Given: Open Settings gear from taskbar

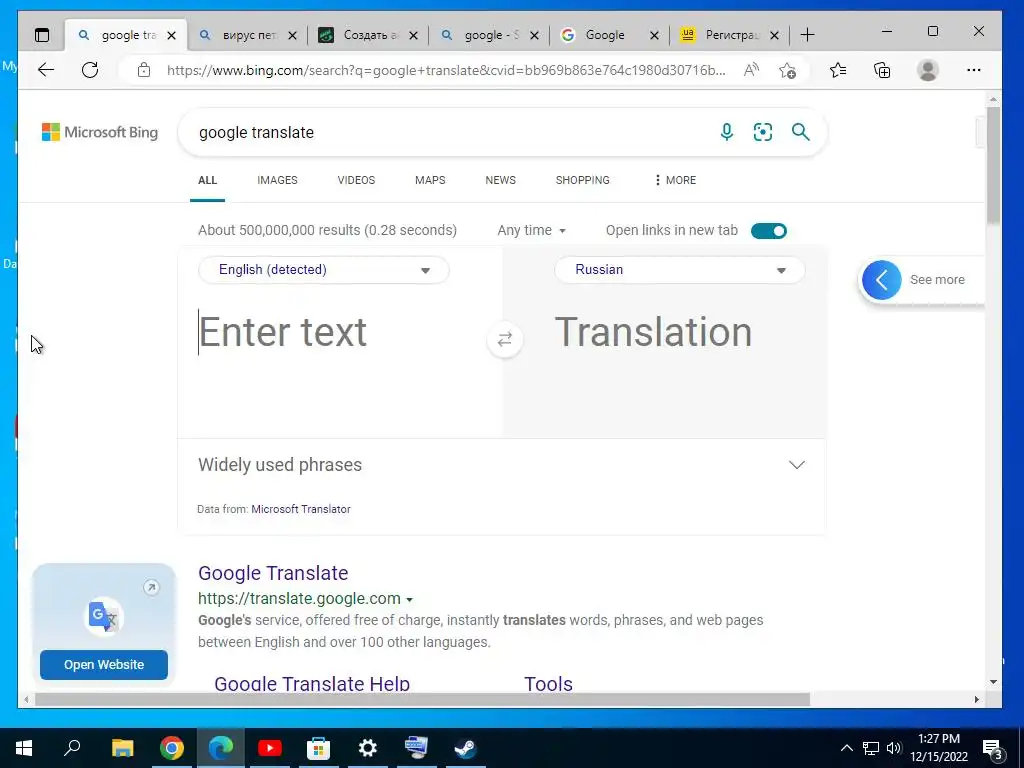Looking at the screenshot, I should point(368,748).
